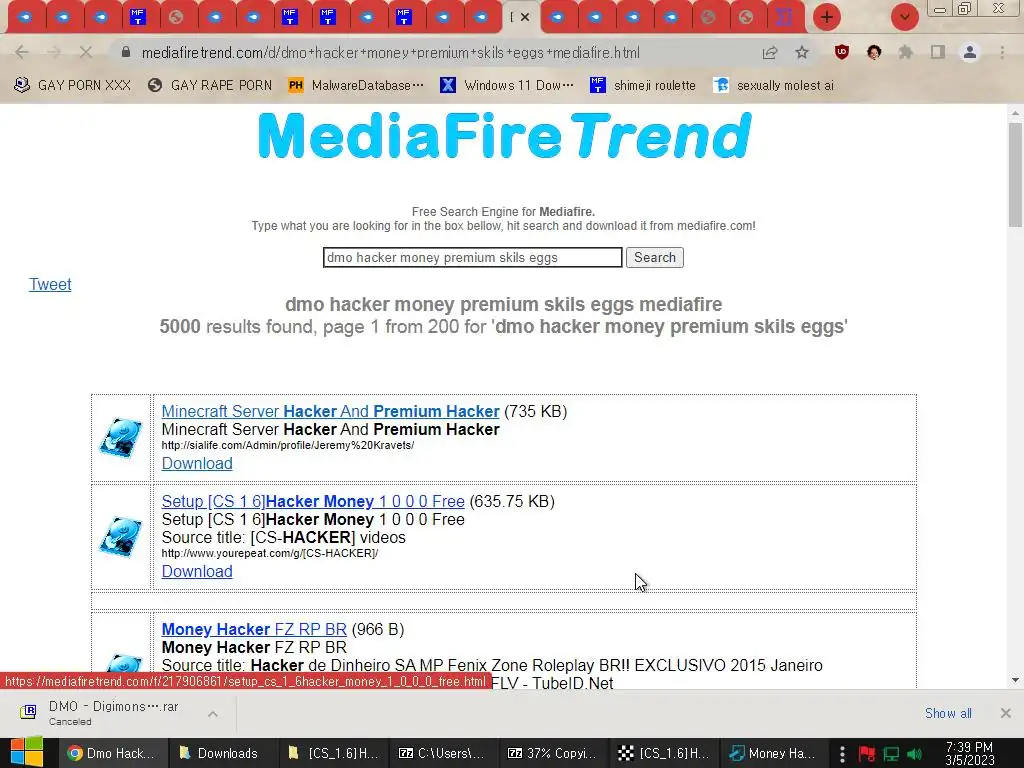Click Download under Setup [CS 1 6]Hacker Money
The width and height of the screenshot is (1024, 768).
click(197, 571)
